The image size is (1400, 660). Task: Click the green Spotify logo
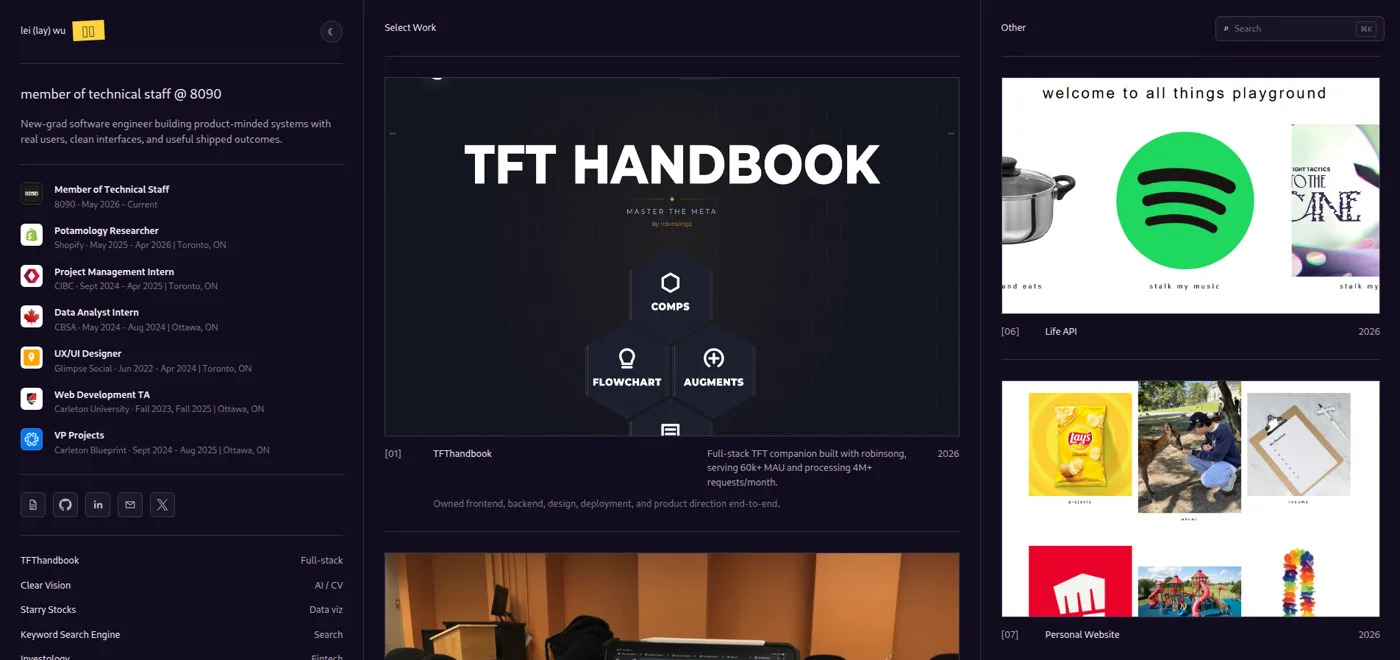1185,200
